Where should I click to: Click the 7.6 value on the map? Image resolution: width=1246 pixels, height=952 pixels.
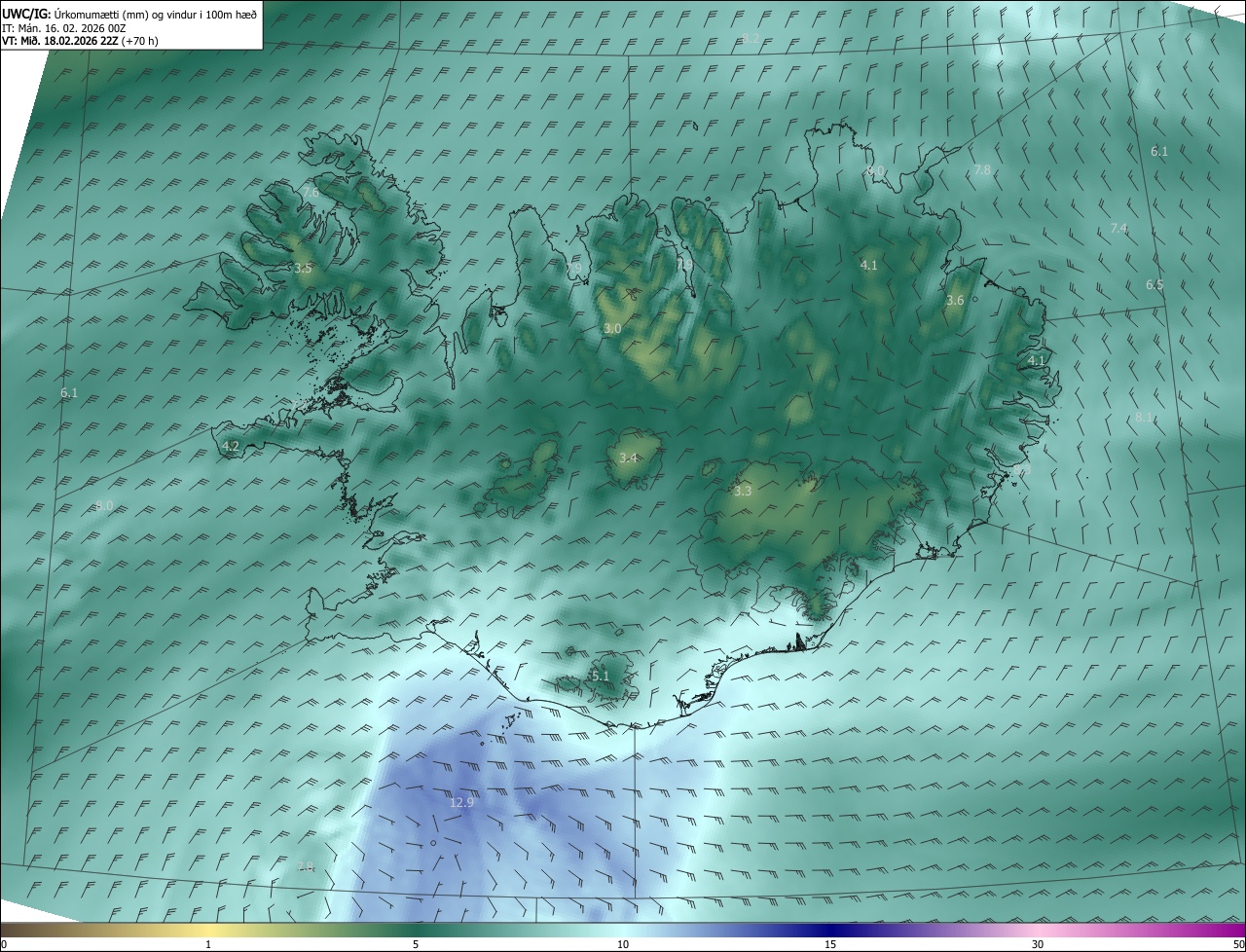point(311,193)
